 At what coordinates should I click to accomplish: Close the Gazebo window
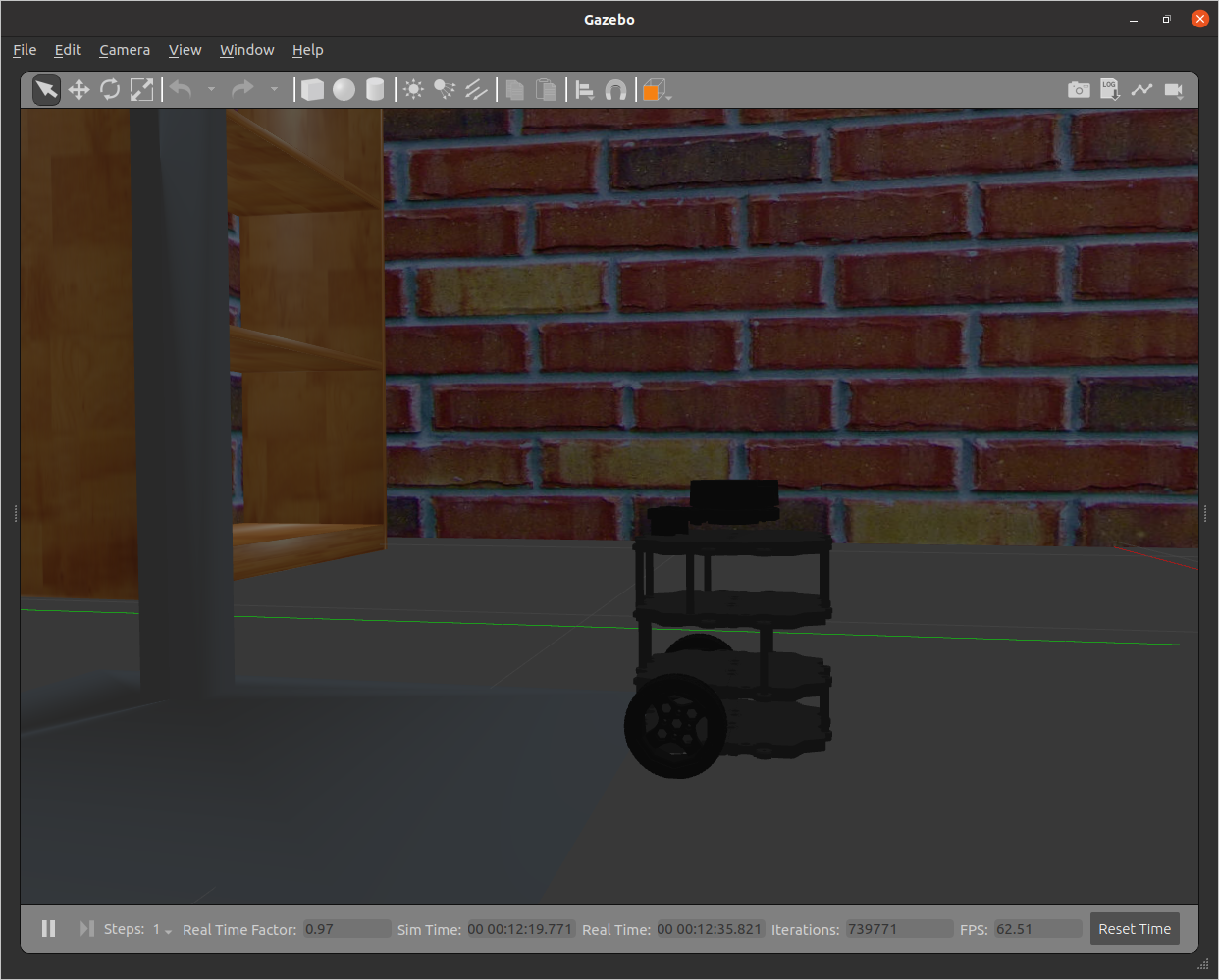click(x=1199, y=19)
